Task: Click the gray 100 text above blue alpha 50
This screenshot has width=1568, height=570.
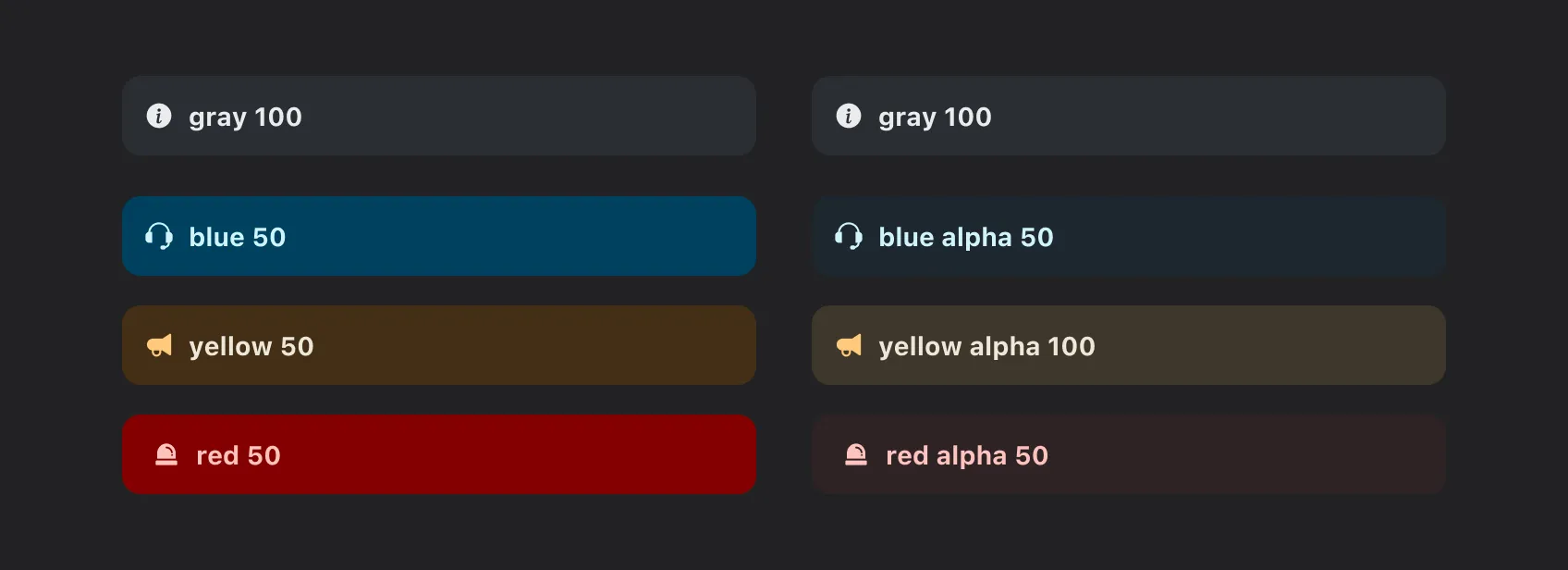Action: point(935,118)
